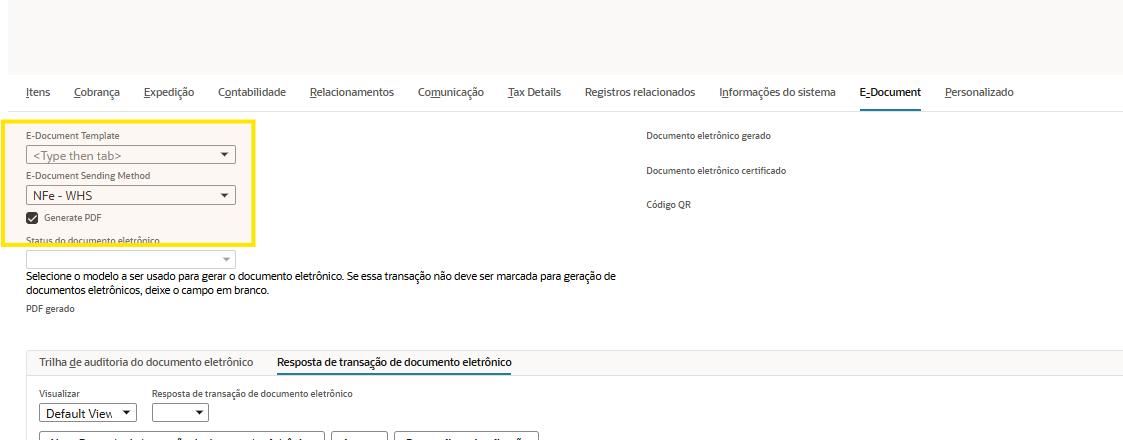Screen dimensions: 1123x440
Task: Uncheck the Generate PDF checkbox
Action: click(33, 217)
